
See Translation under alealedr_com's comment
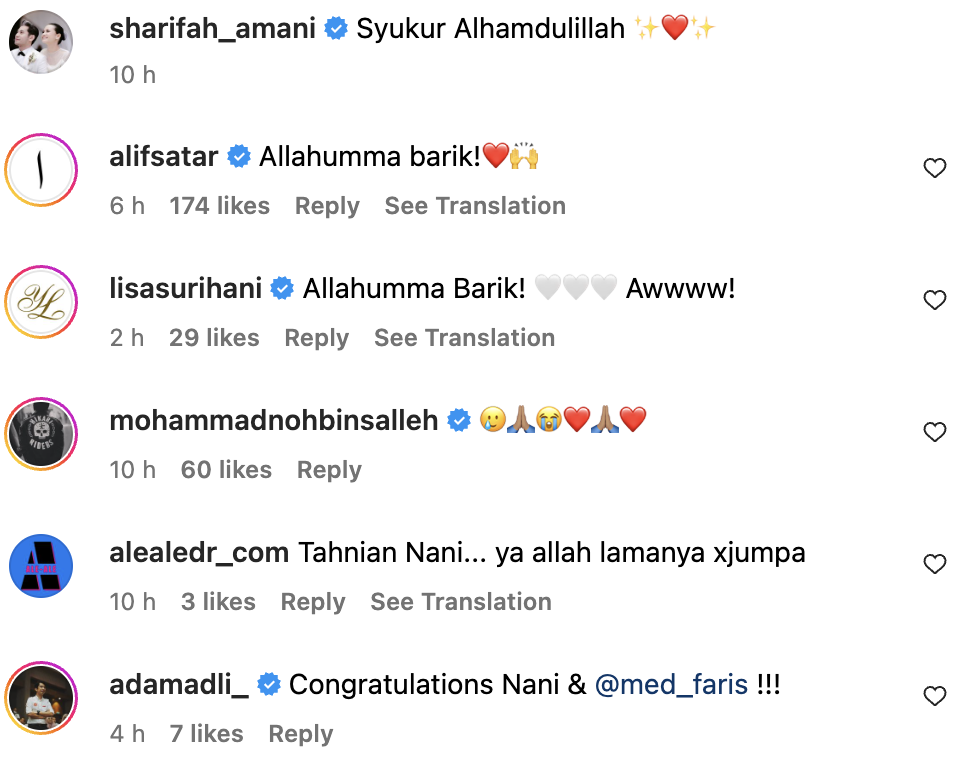coord(460,602)
